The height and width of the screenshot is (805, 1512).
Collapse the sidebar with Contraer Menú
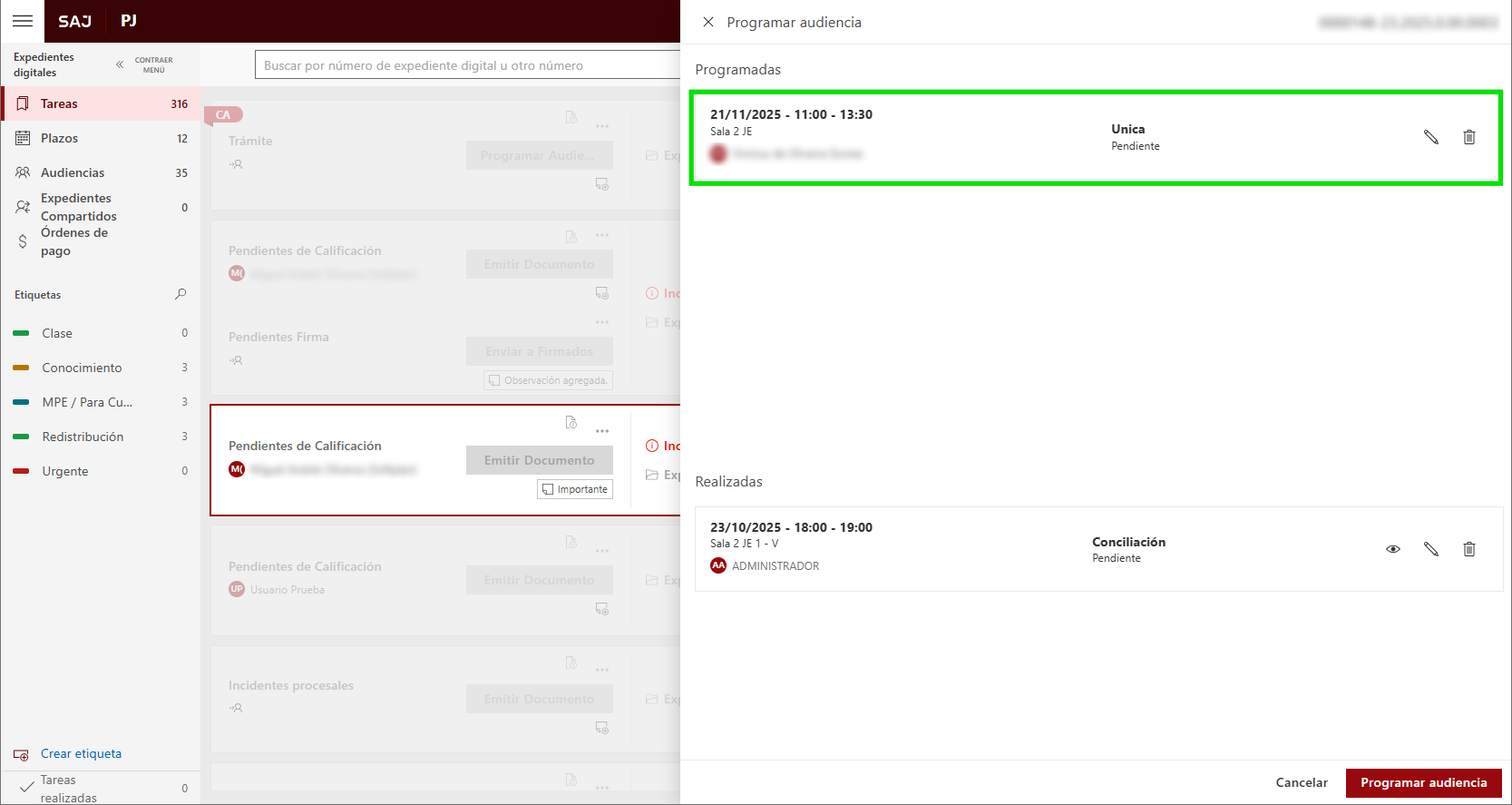pos(145,64)
